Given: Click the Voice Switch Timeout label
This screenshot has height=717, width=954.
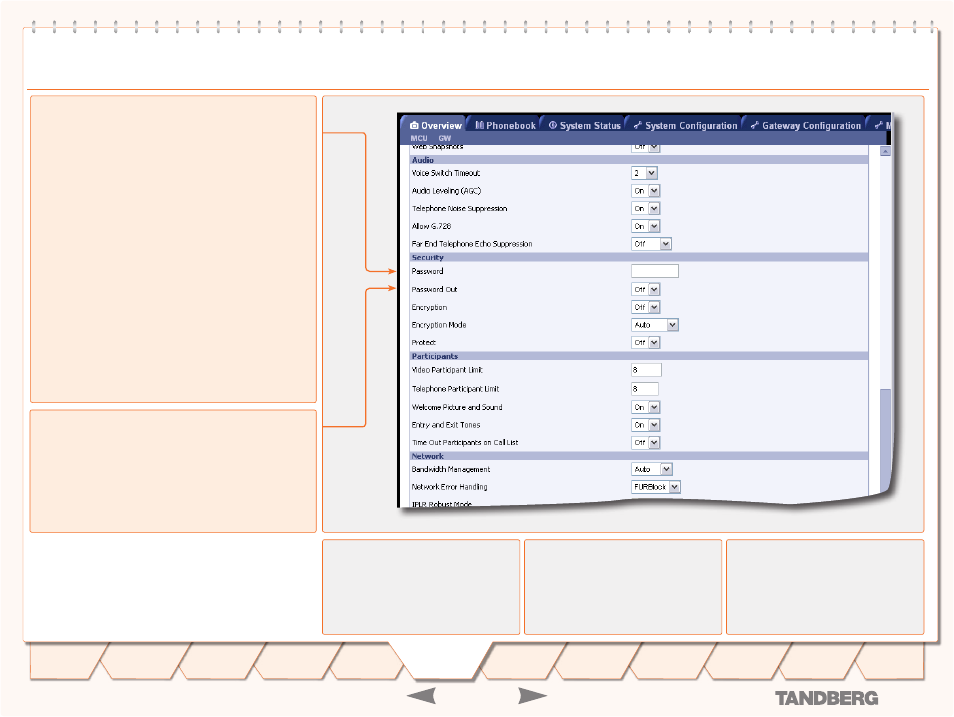Looking at the screenshot, I should 445,173.
